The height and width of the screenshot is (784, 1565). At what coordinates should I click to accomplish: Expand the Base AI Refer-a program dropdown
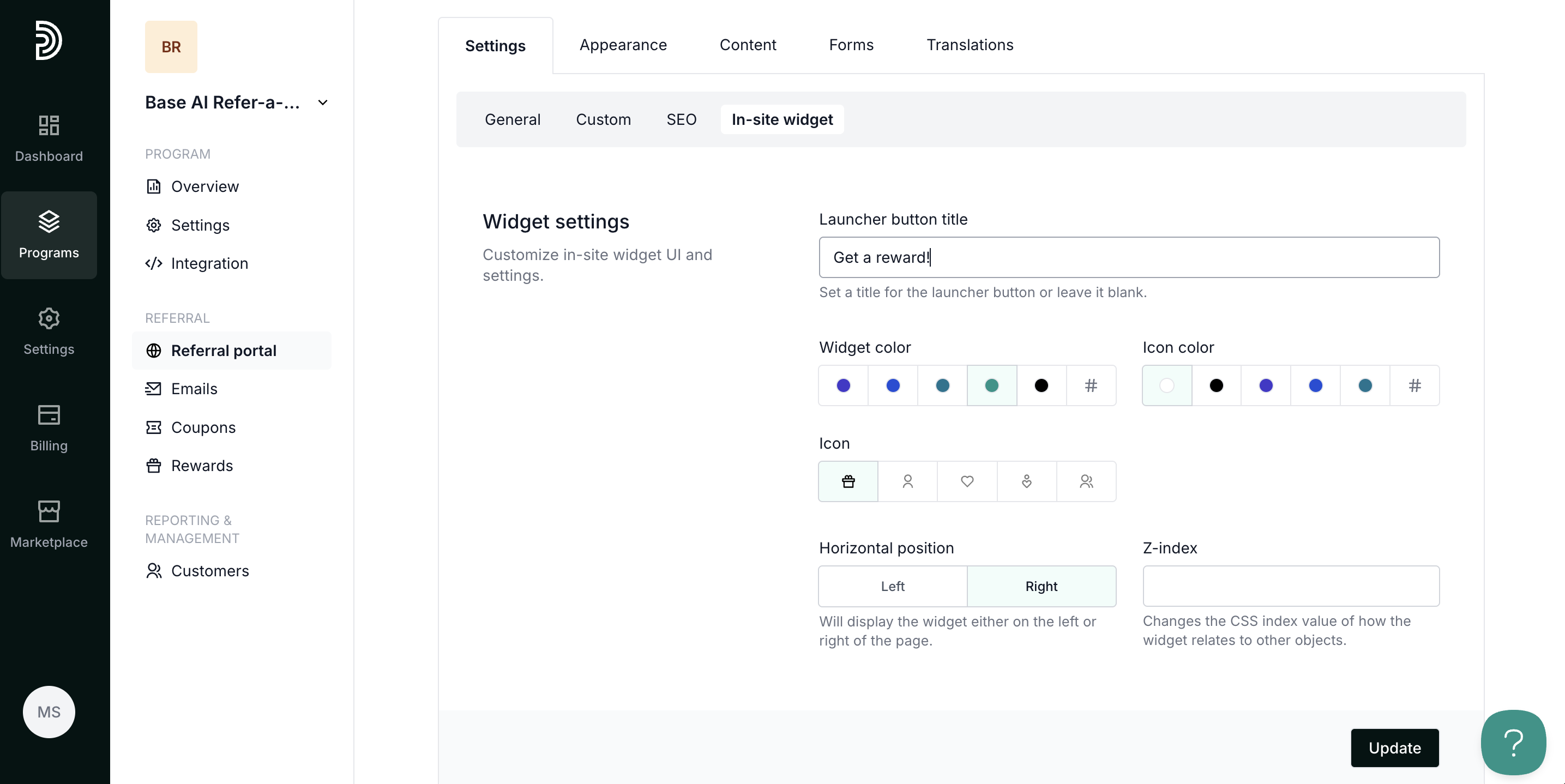pyautogui.click(x=323, y=102)
